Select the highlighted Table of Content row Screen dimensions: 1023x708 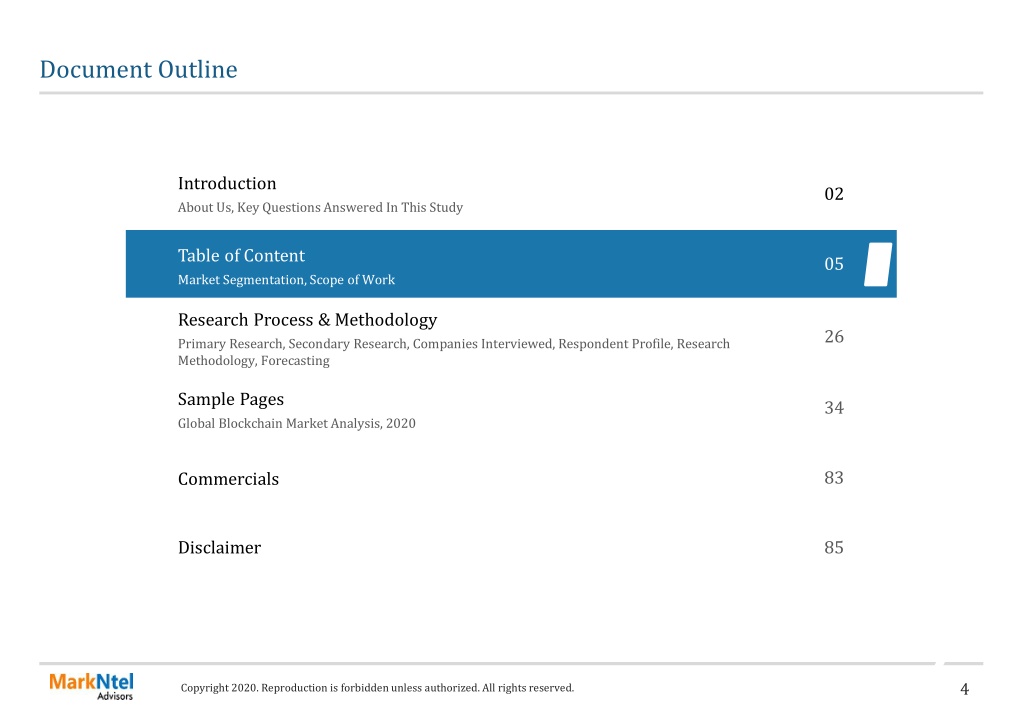pyautogui.click(x=511, y=264)
